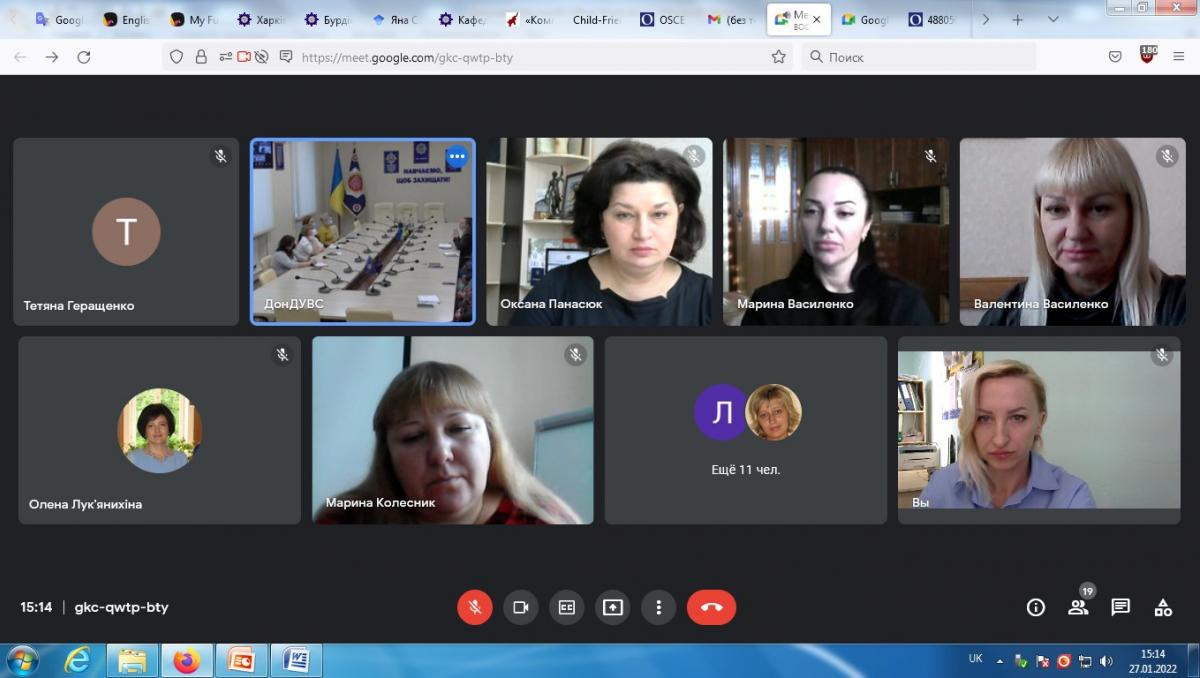Select the Марина Колесник video tile
This screenshot has width=1200, height=678.
[452, 430]
